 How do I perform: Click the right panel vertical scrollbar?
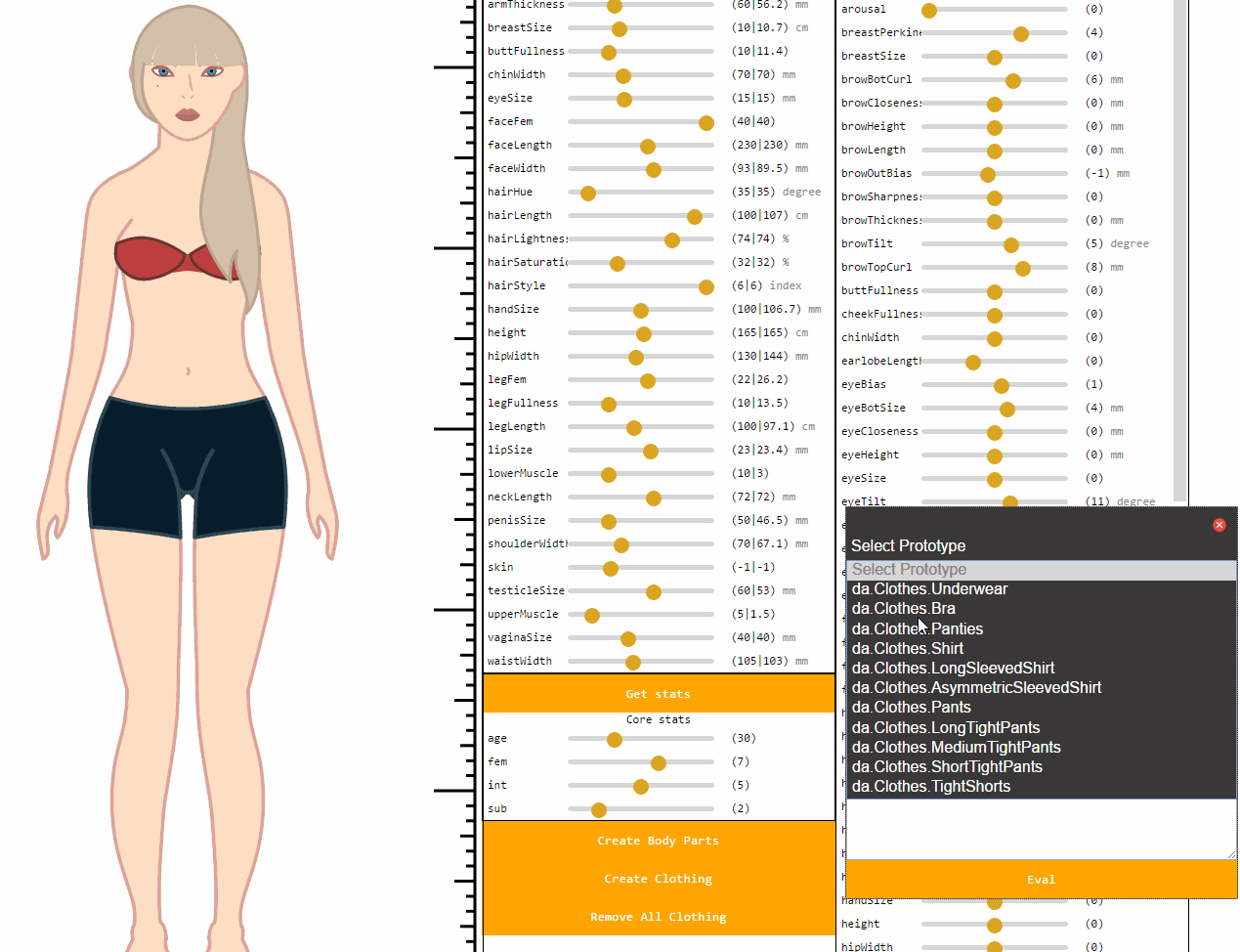(1179, 244)
